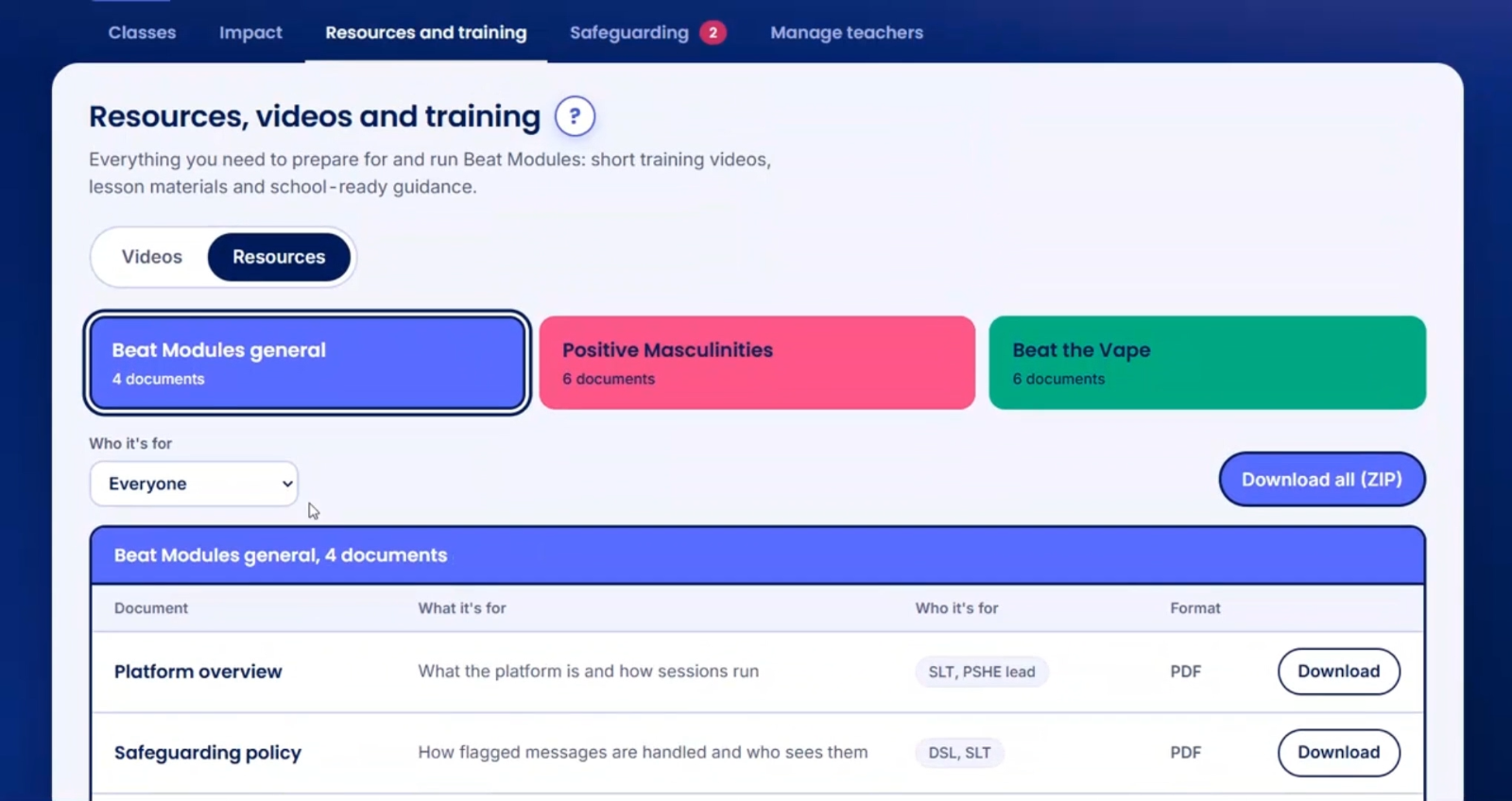The height and width of the screenshot is (801, 1512).
Task: Switch to the Videos toggle
Action: tap(152, 257)
